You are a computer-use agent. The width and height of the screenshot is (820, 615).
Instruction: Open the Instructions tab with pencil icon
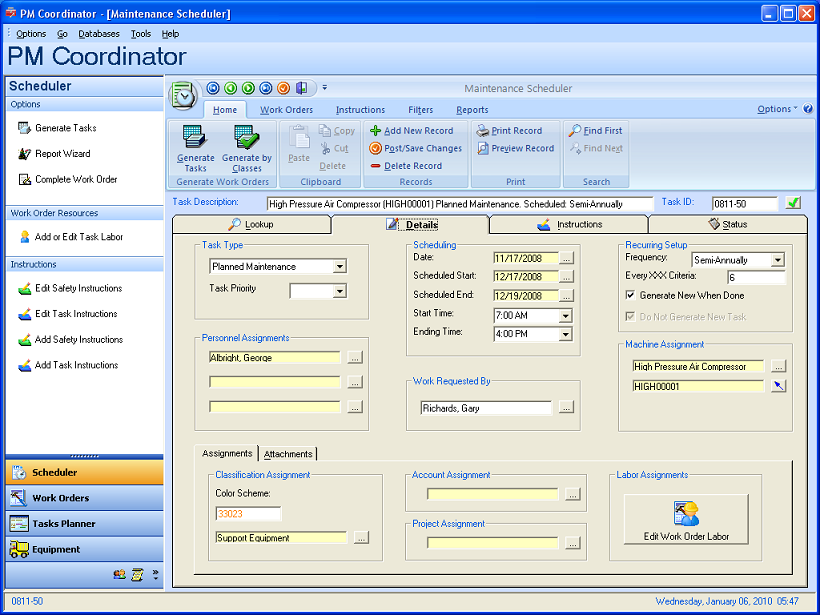[x=569, y=224]
